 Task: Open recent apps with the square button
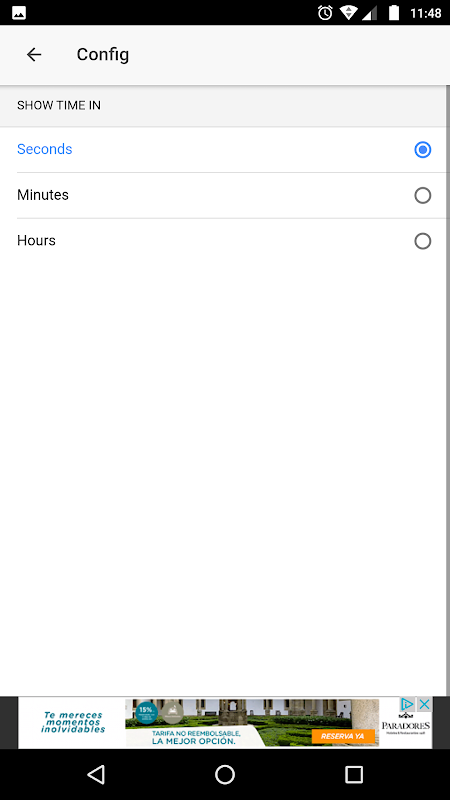354,774
